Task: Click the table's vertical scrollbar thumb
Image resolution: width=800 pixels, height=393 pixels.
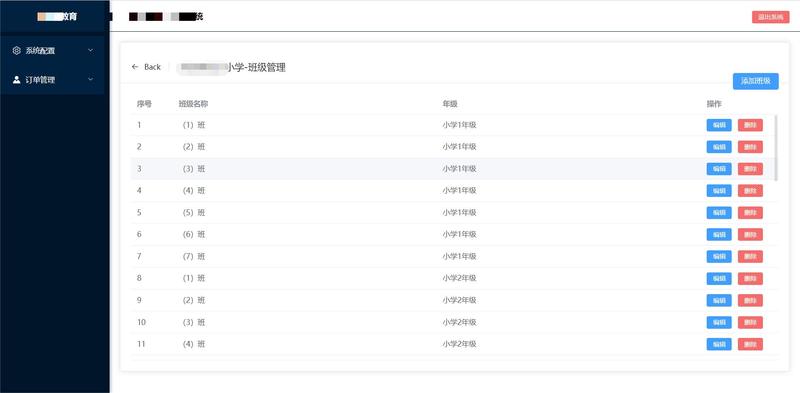Action: (777, 148)
